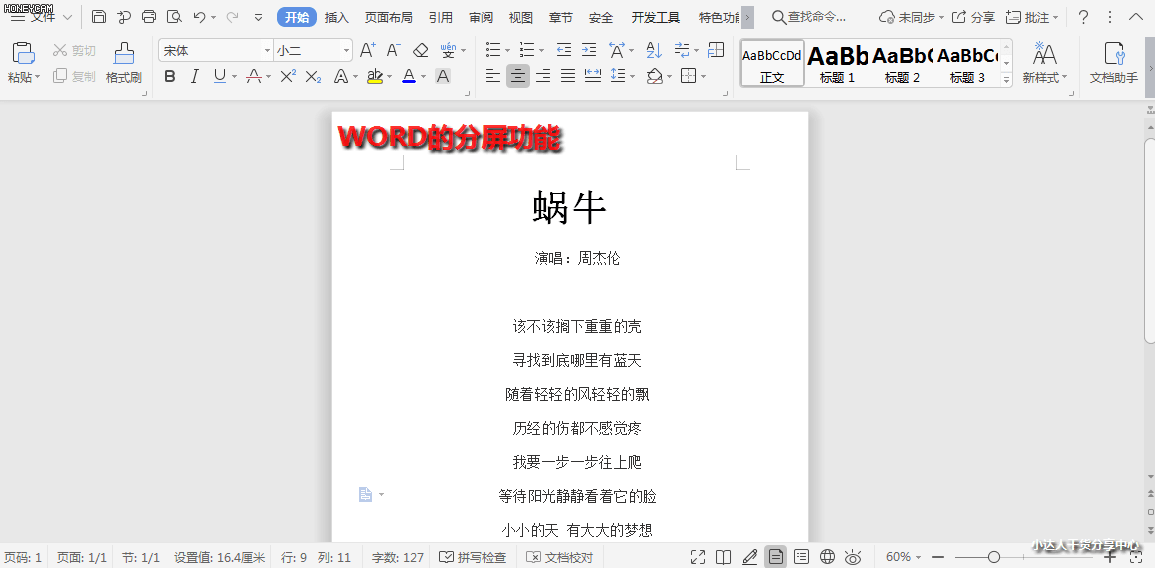Click the 分享 (Share) button

point(973,18)
